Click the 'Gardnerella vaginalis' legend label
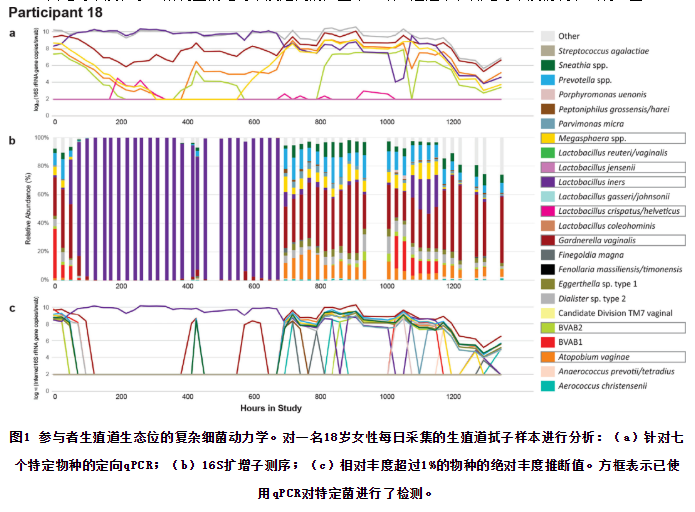 [597, 240]
